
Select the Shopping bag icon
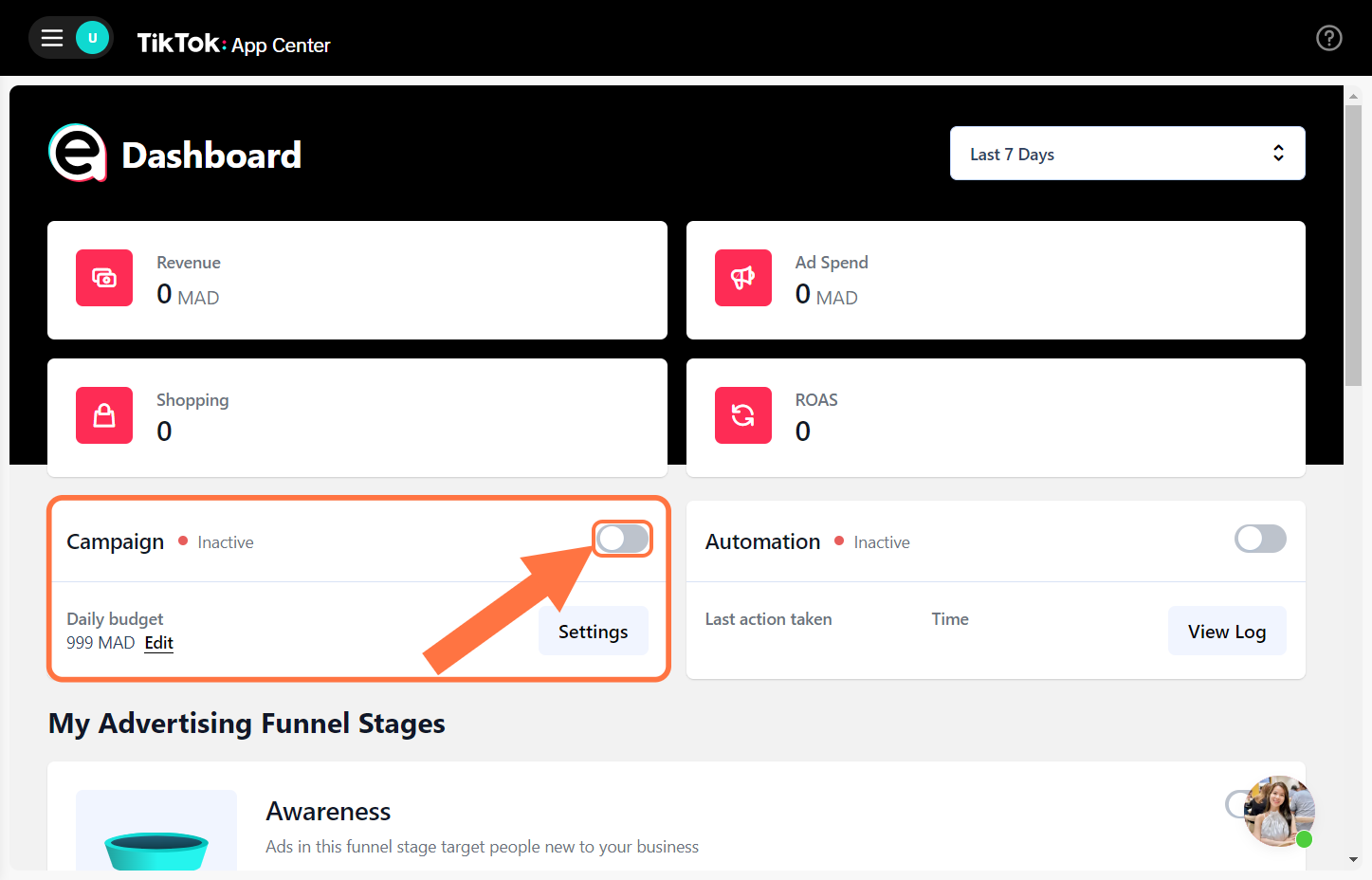[x=104, y=415]
